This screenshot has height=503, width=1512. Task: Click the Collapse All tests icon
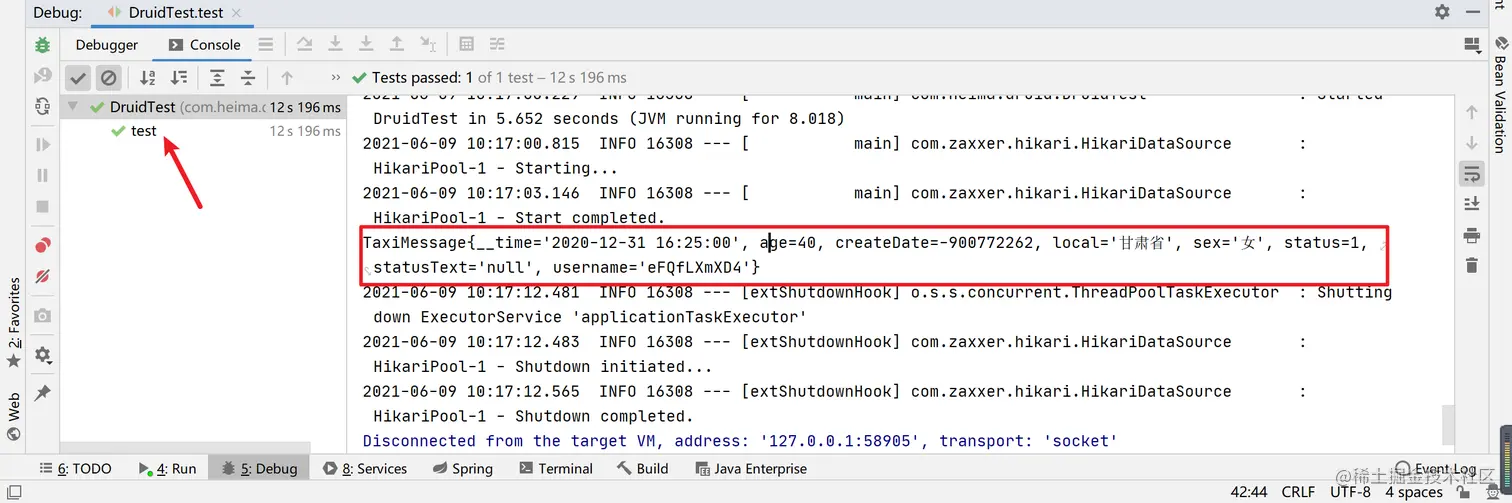click(x=248, y=77)
